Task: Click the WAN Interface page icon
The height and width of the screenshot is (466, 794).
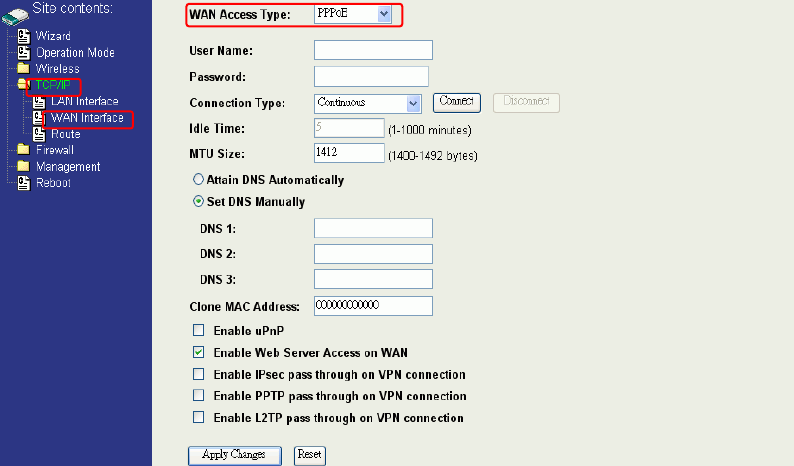Action: click(x=38, y=118)
